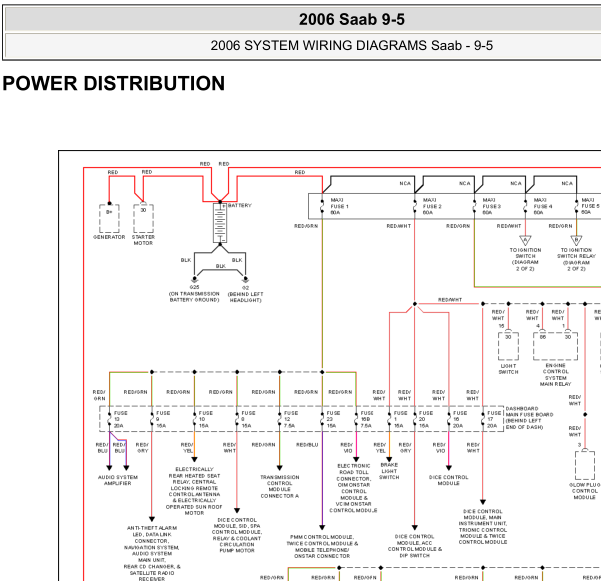Click the Glow Plug Control Module box
The image size is (601, 581).
pos(585,465)
